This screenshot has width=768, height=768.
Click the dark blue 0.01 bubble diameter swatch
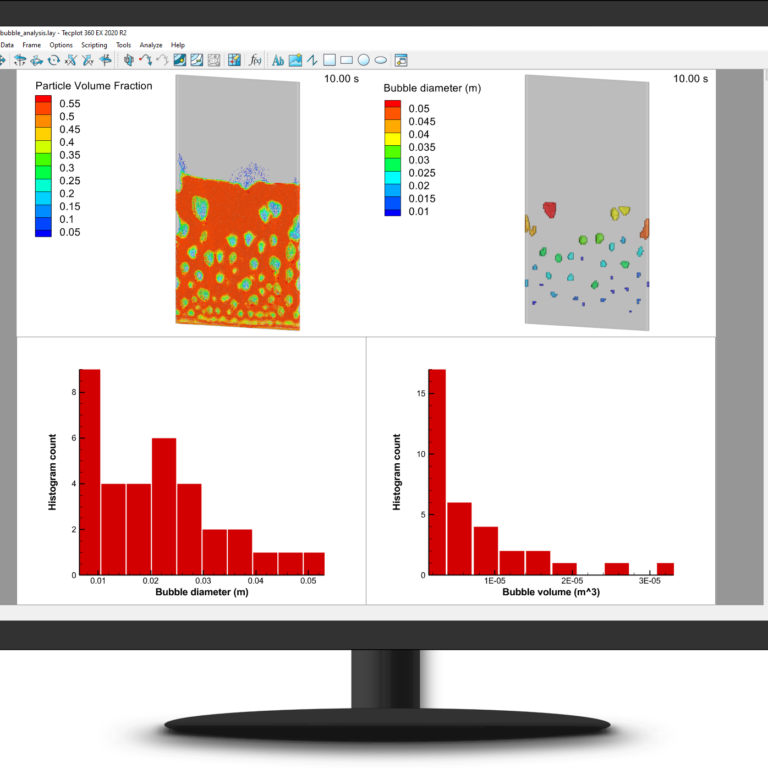coord(391,211)
